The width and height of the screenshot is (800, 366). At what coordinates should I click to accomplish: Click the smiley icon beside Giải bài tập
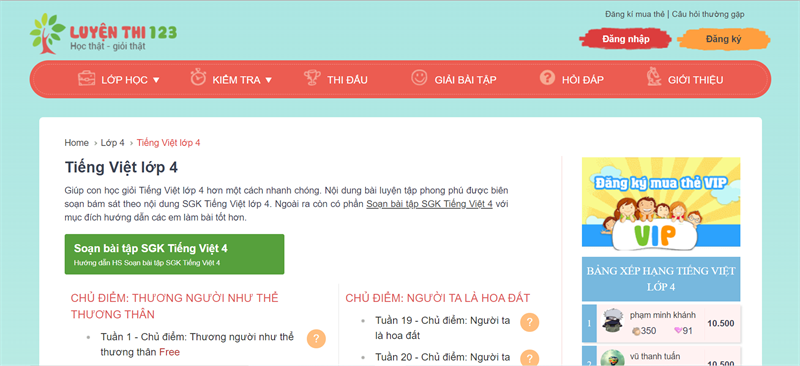419,78
